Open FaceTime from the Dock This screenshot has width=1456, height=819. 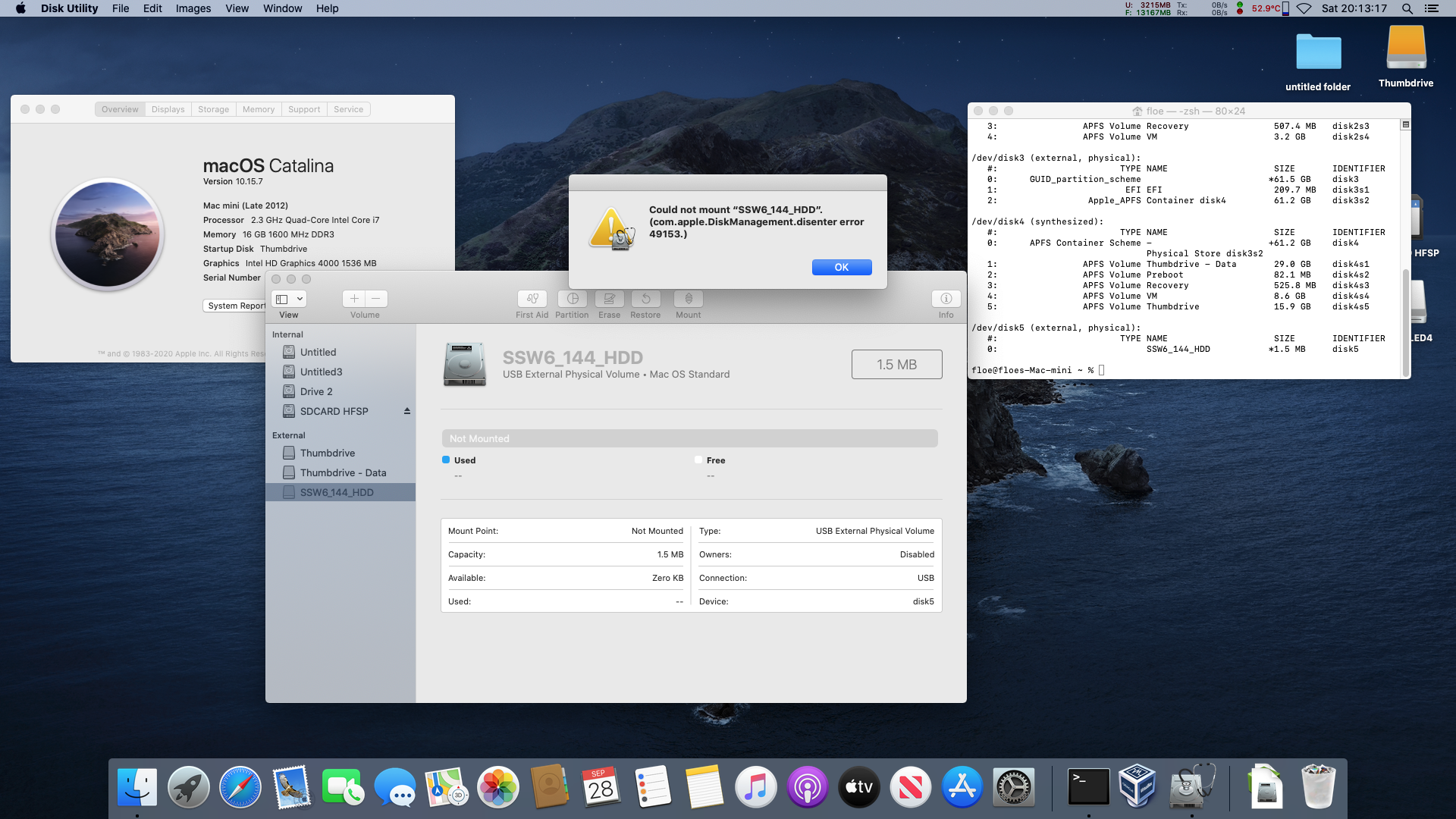click(x=344, y=787)
